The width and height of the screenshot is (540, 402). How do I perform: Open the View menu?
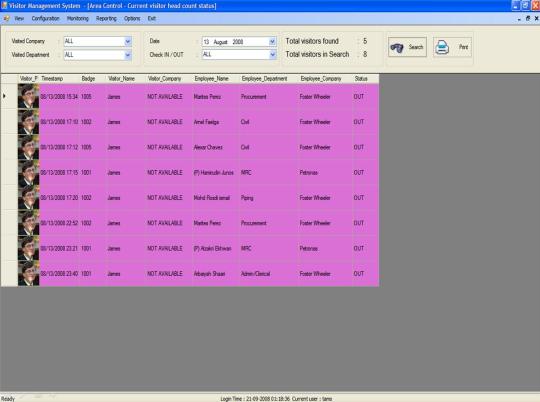(x=19, y=18)
